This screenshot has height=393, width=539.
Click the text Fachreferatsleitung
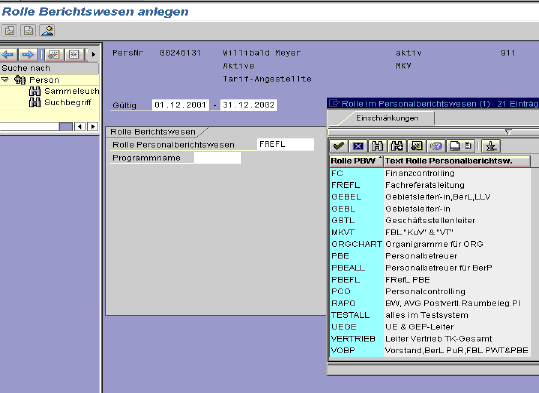pos(425,185)
